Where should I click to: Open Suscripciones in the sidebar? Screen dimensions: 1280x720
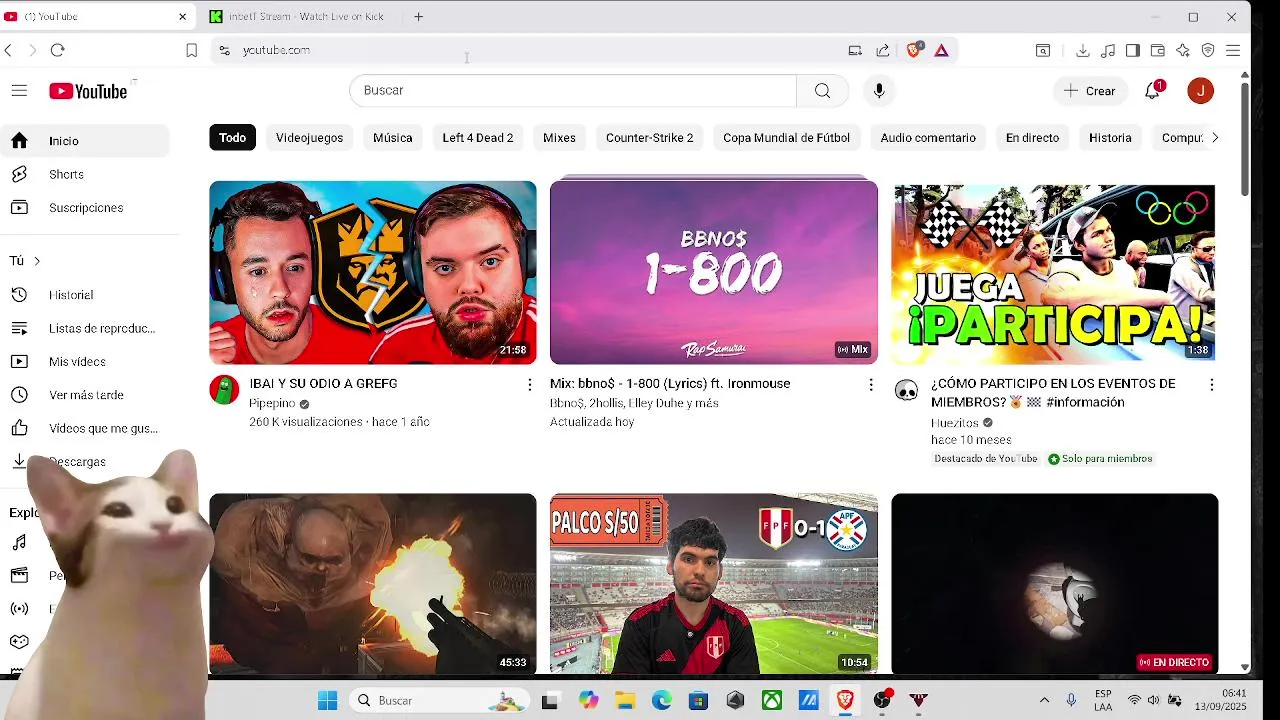click(85, 208)
